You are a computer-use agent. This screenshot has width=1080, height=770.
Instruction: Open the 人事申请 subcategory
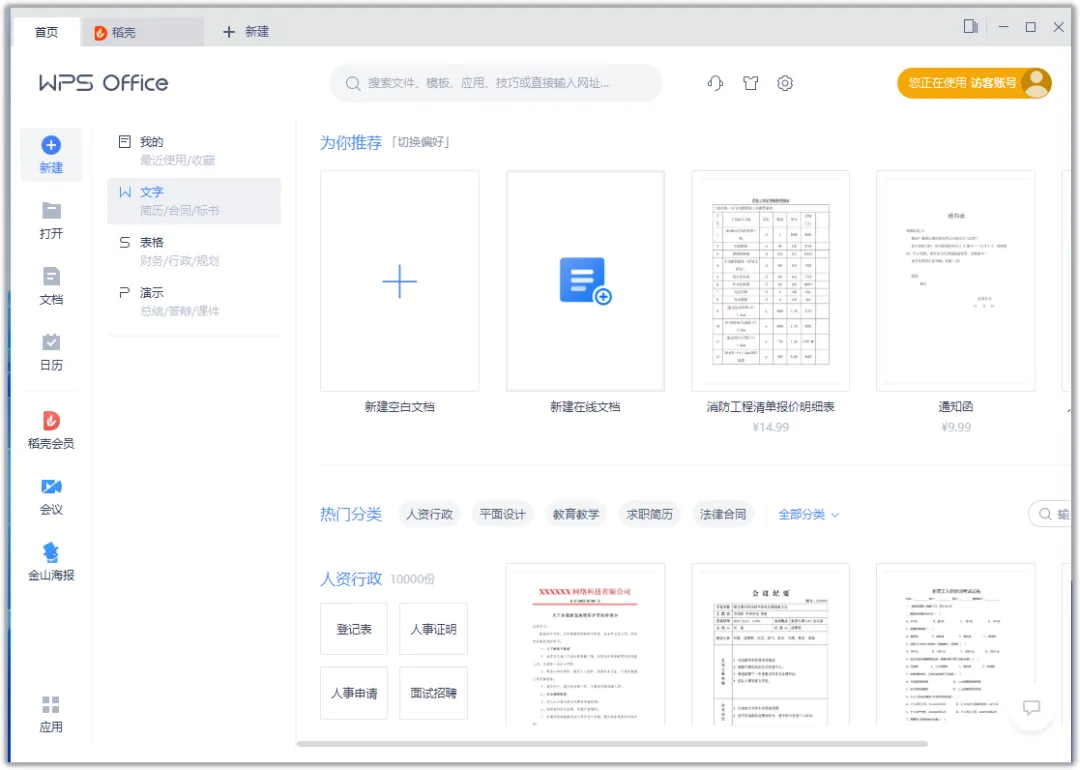pos(354,693)
